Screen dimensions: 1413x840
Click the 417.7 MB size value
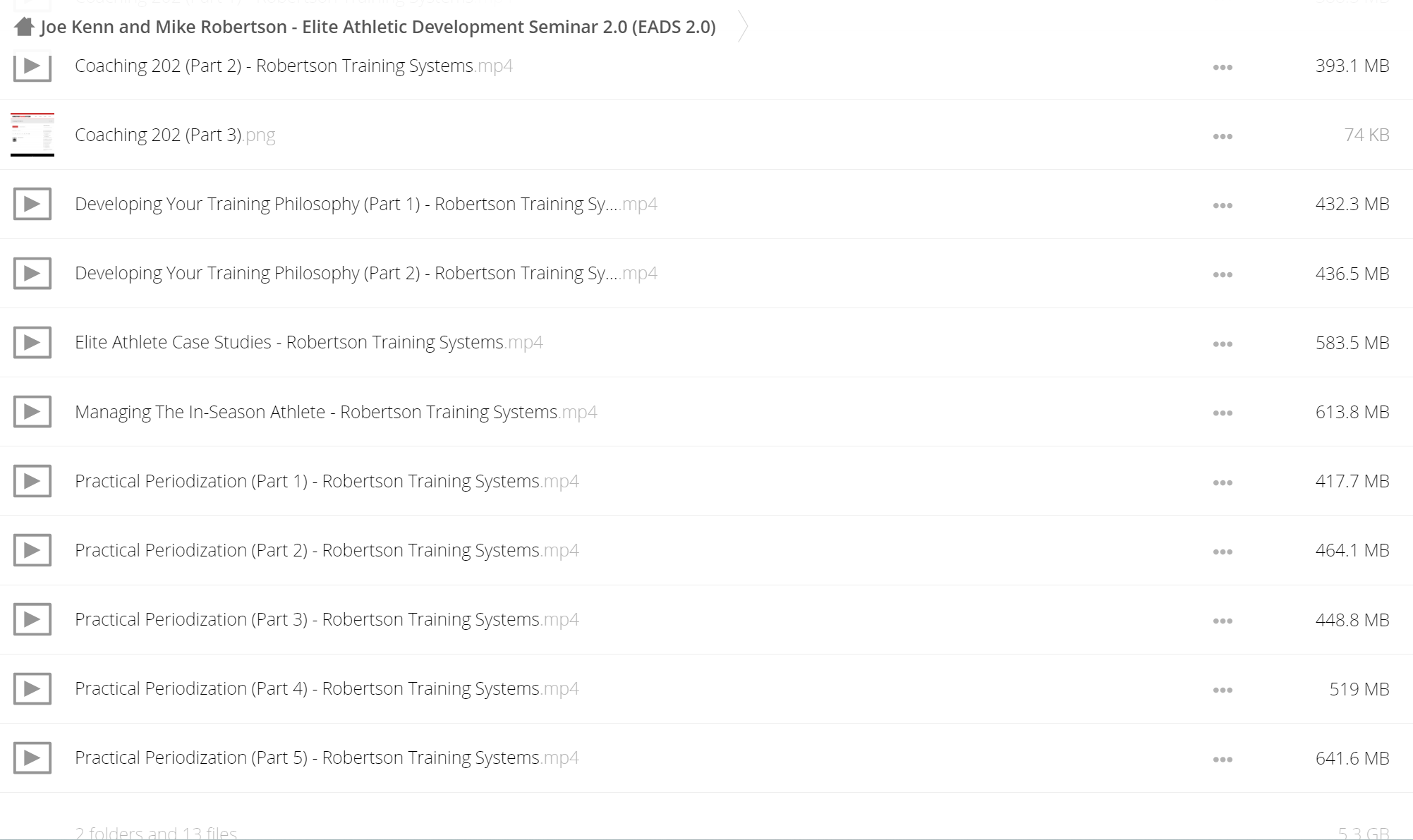(x=1352, y=481)
